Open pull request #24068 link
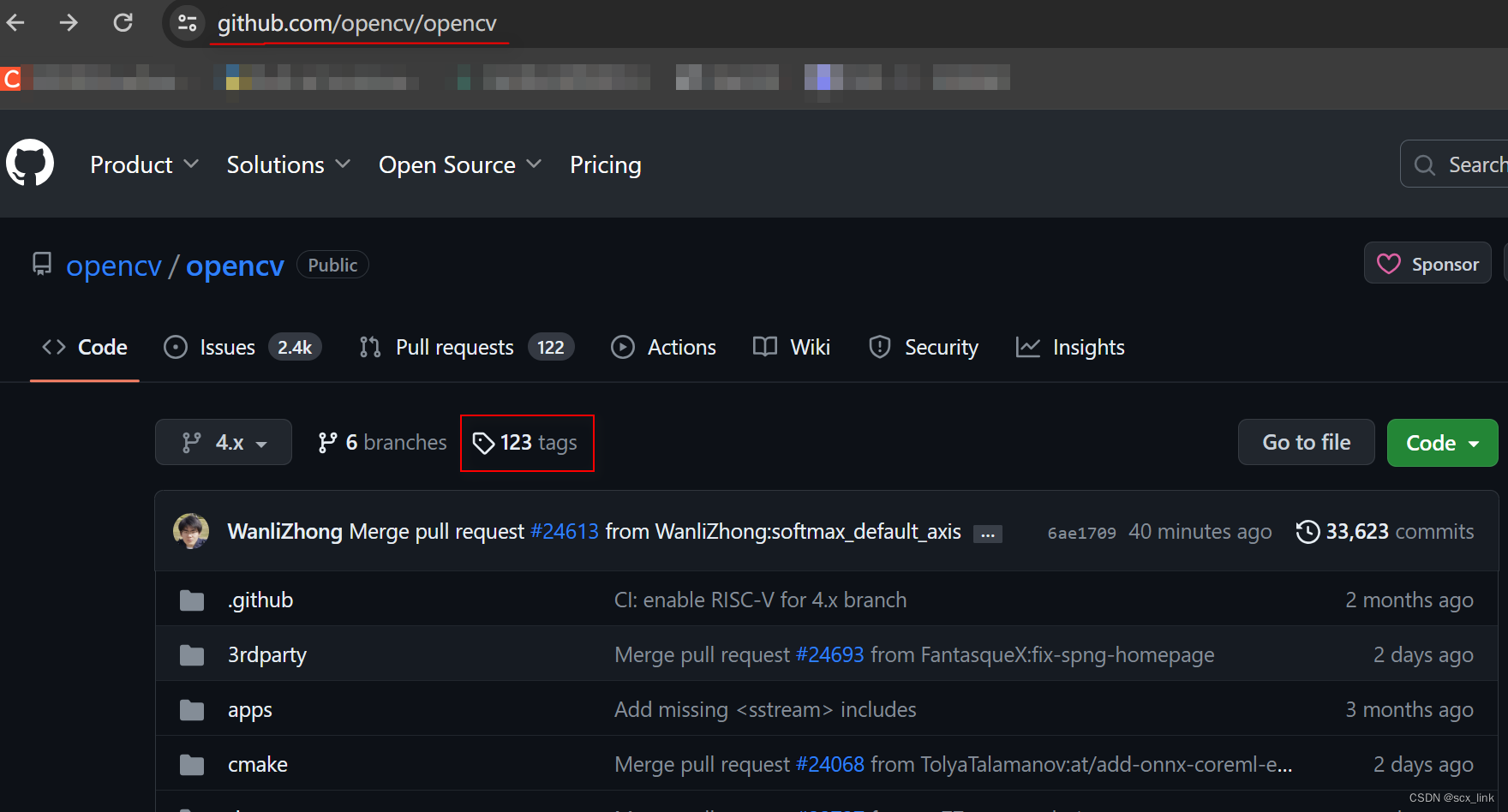This screenshot has height=812, width=1508. pos(829,764)
